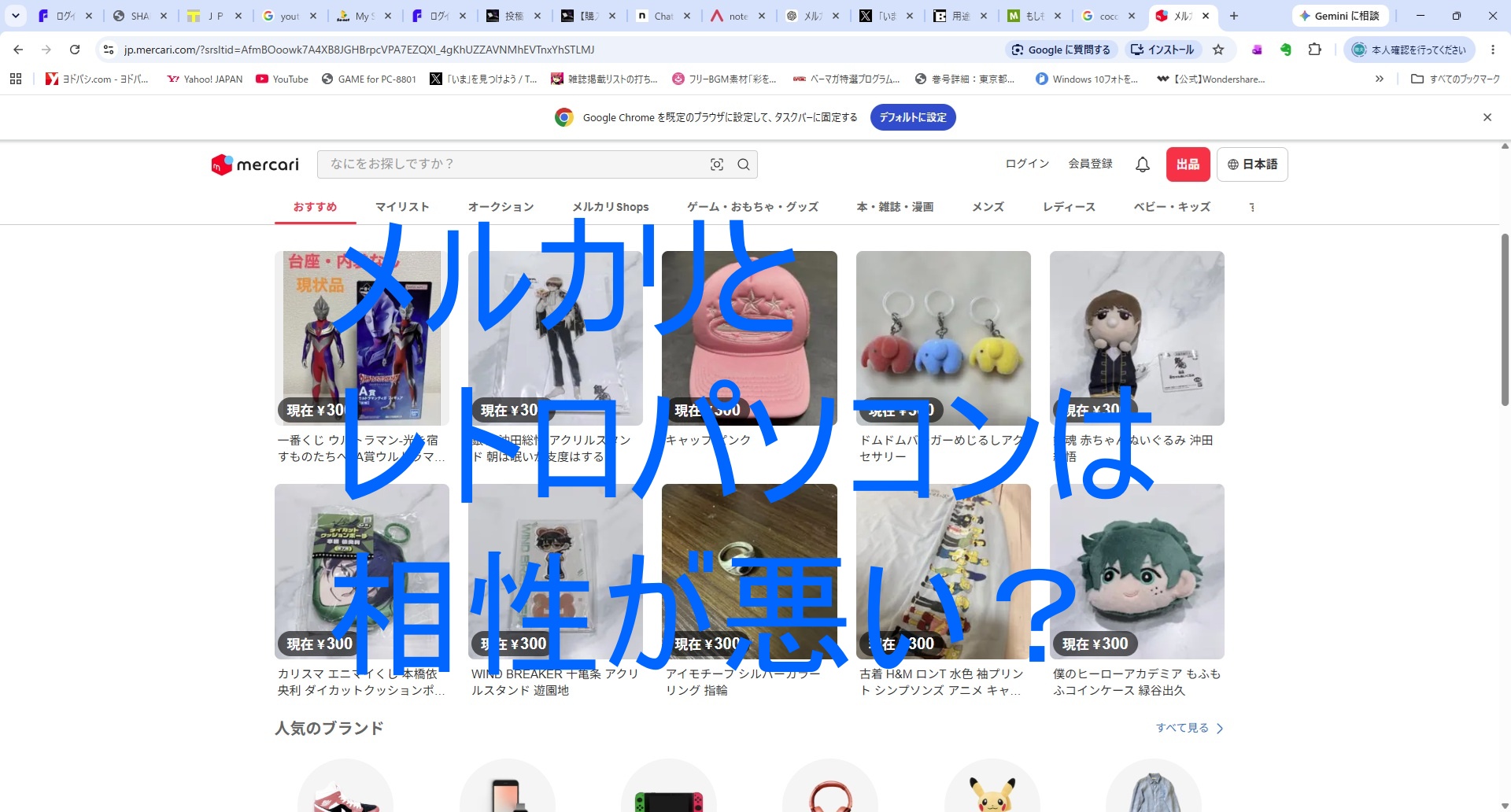Open the silver ring item thumbnail
Image resolution: width=1511 pixels, height=812 pixels.
coord(749,571)
